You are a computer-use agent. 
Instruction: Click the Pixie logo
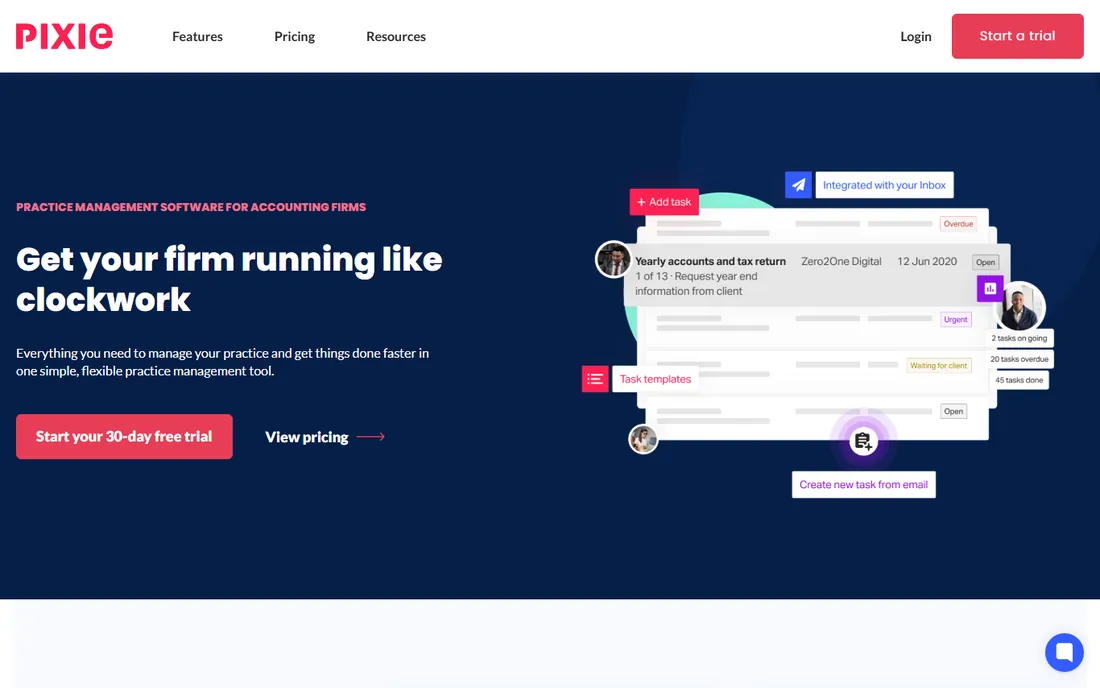coord(65,36)
